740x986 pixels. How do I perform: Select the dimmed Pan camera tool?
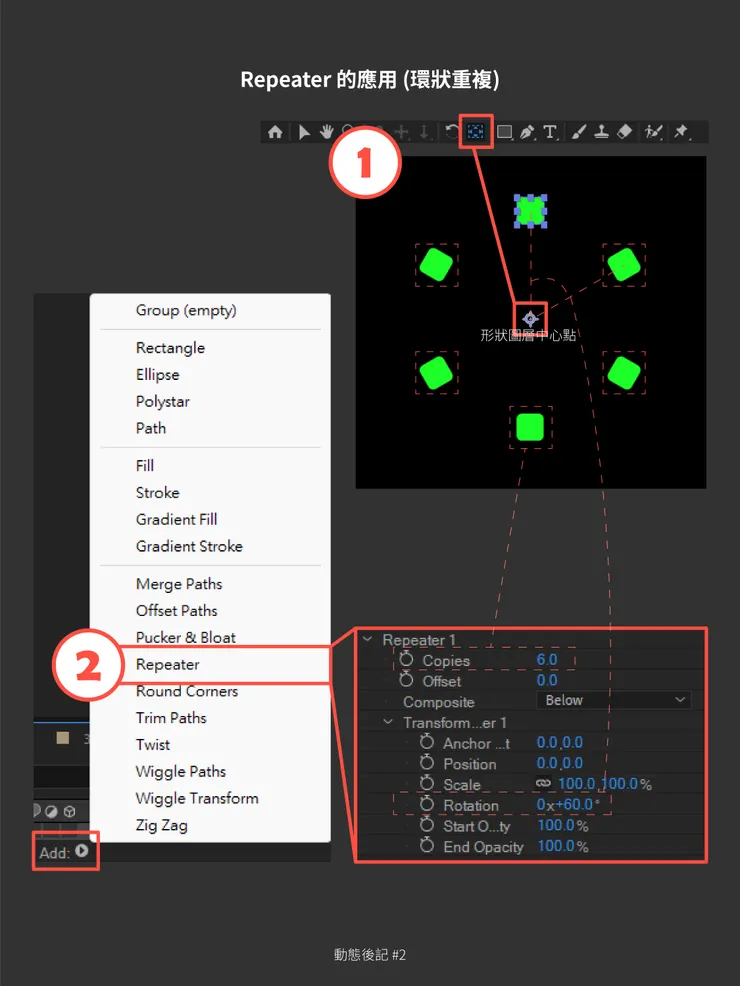pyautogui.click(x=401, y=132)
